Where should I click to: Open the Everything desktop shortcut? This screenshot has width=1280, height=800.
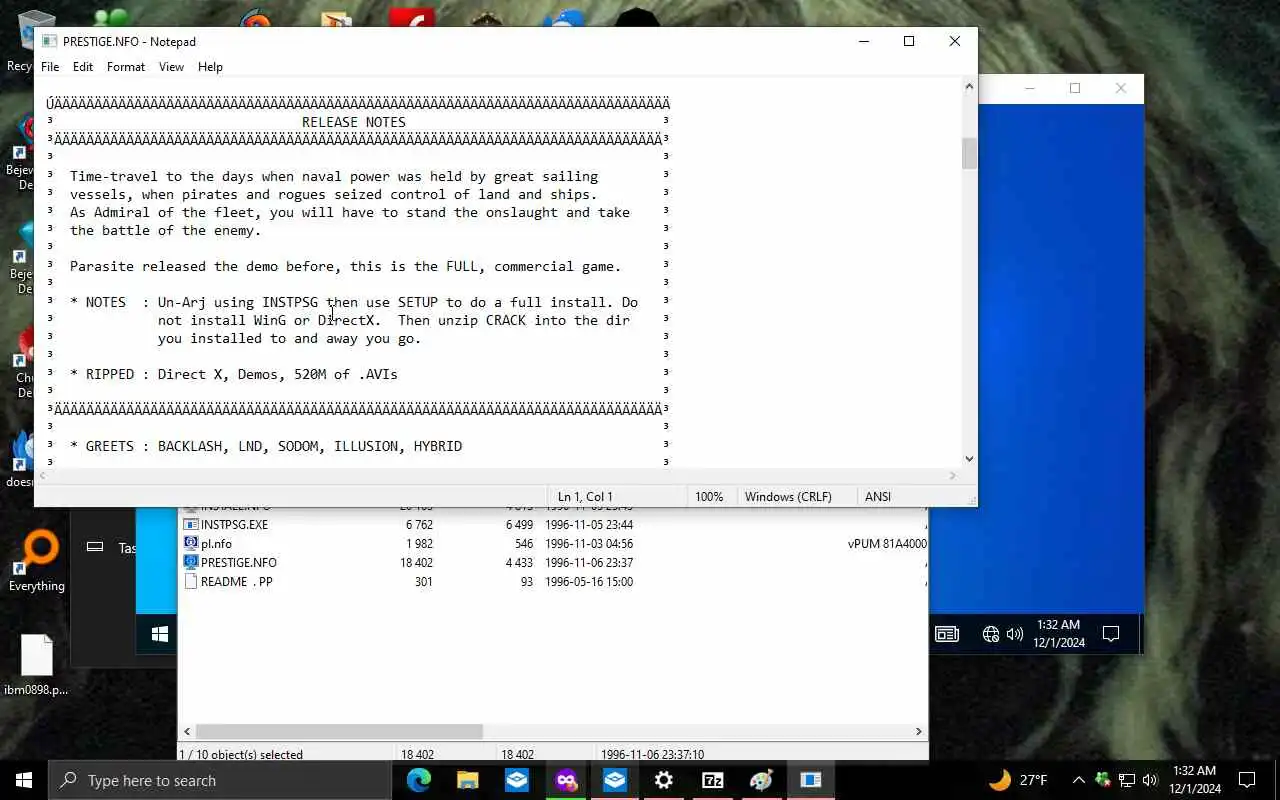[x=37, y=562]
